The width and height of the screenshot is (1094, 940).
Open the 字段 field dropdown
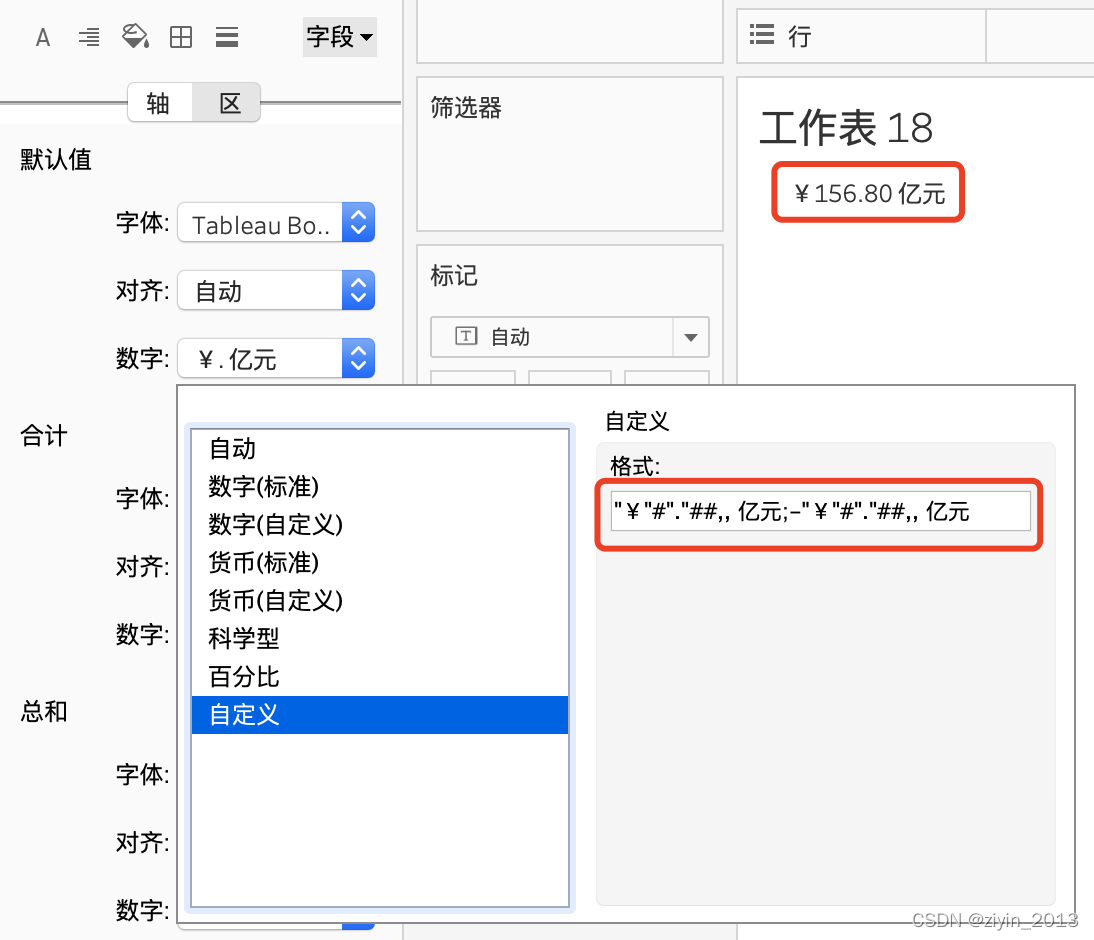point(340,36)
